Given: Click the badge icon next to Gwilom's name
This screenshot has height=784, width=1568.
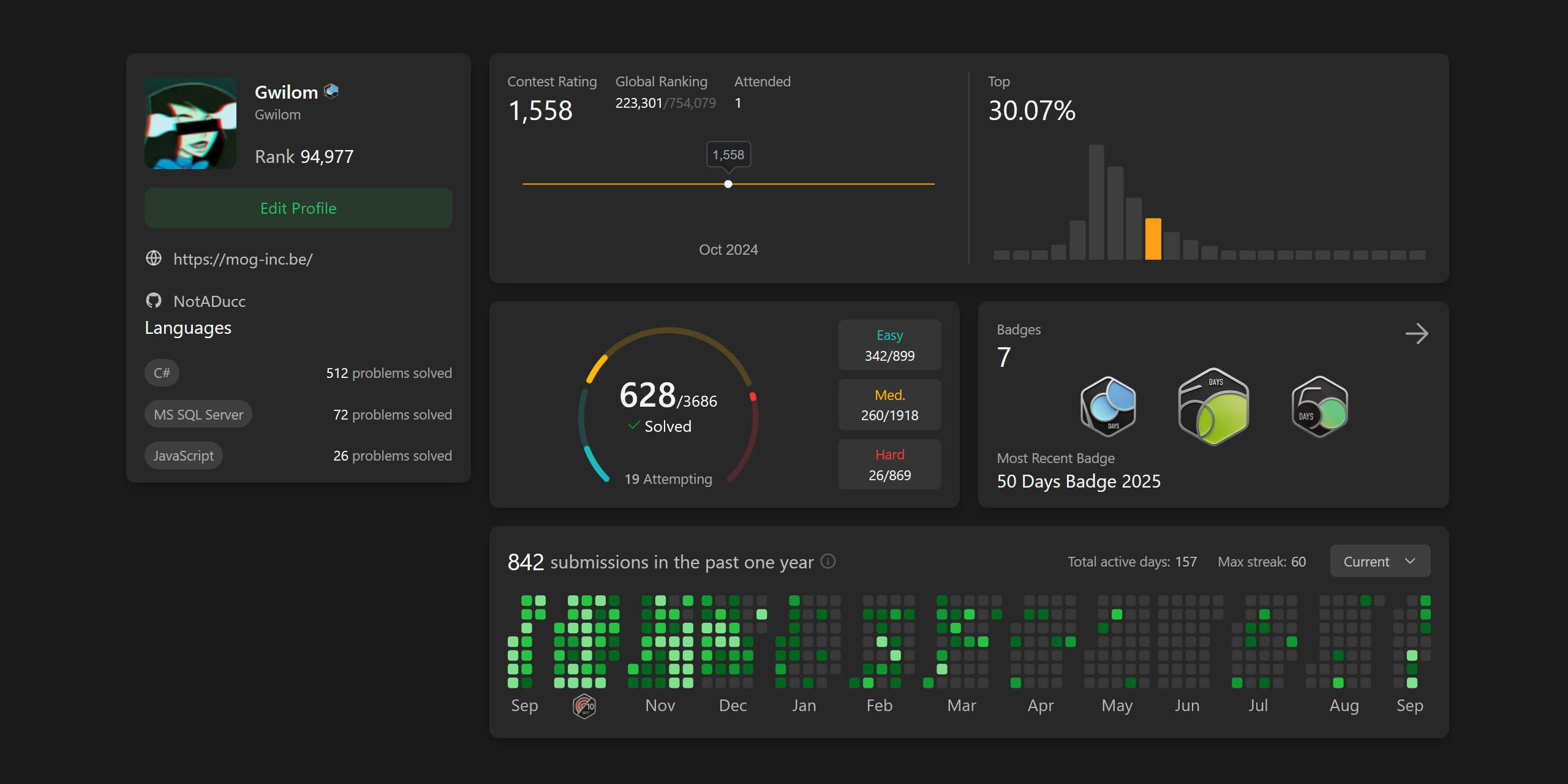Looking at the screenshot, I should (x=331, y=91).
